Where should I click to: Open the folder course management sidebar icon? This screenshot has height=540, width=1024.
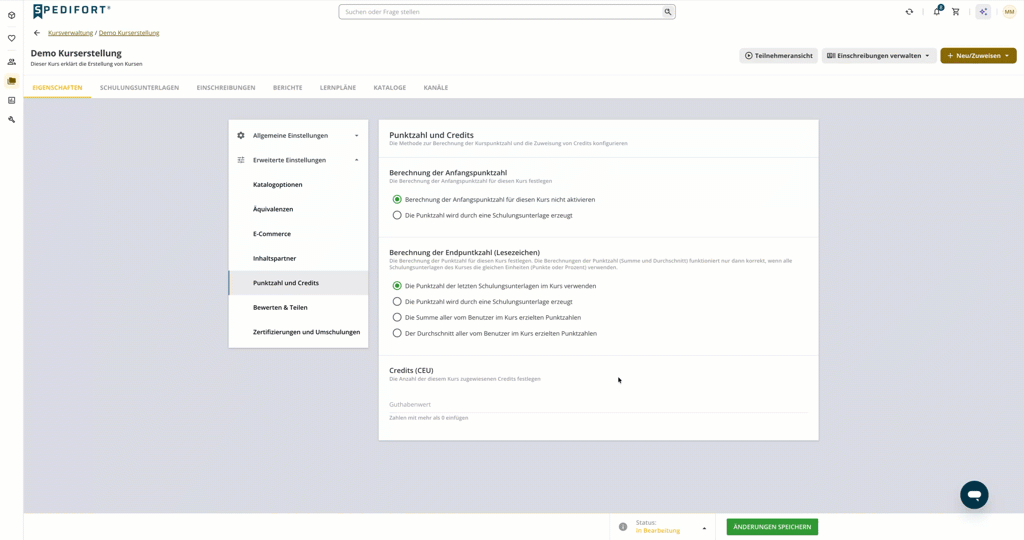pyautogui.click(x=11, y=81)
